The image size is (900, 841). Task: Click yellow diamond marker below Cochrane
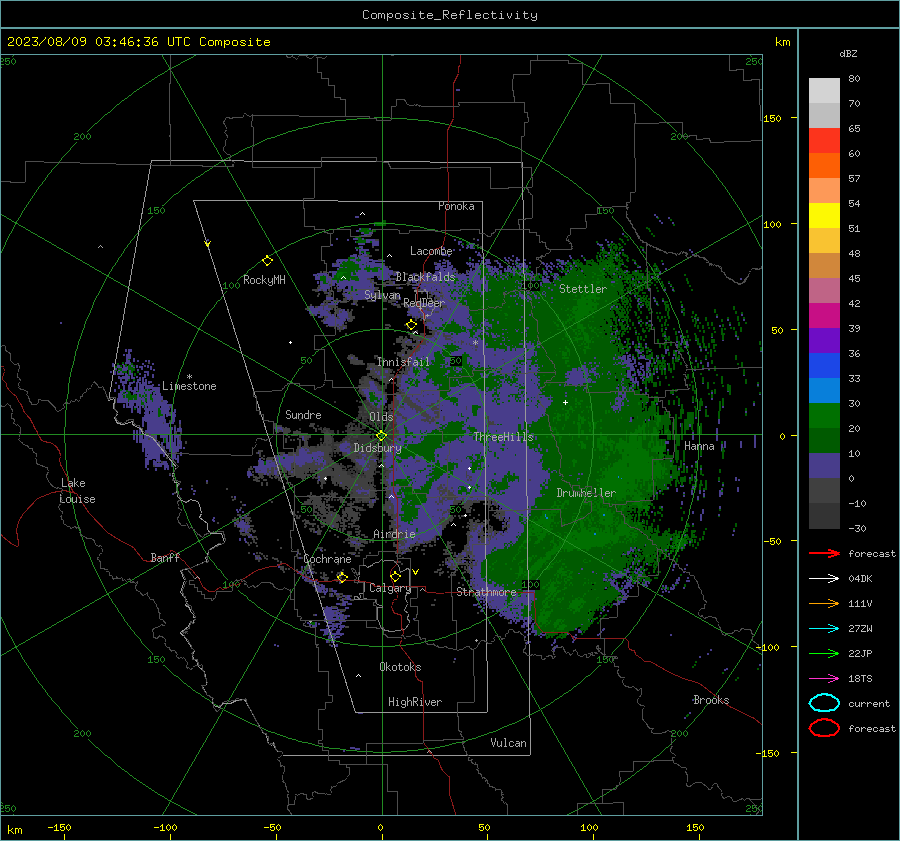(342, 577)
